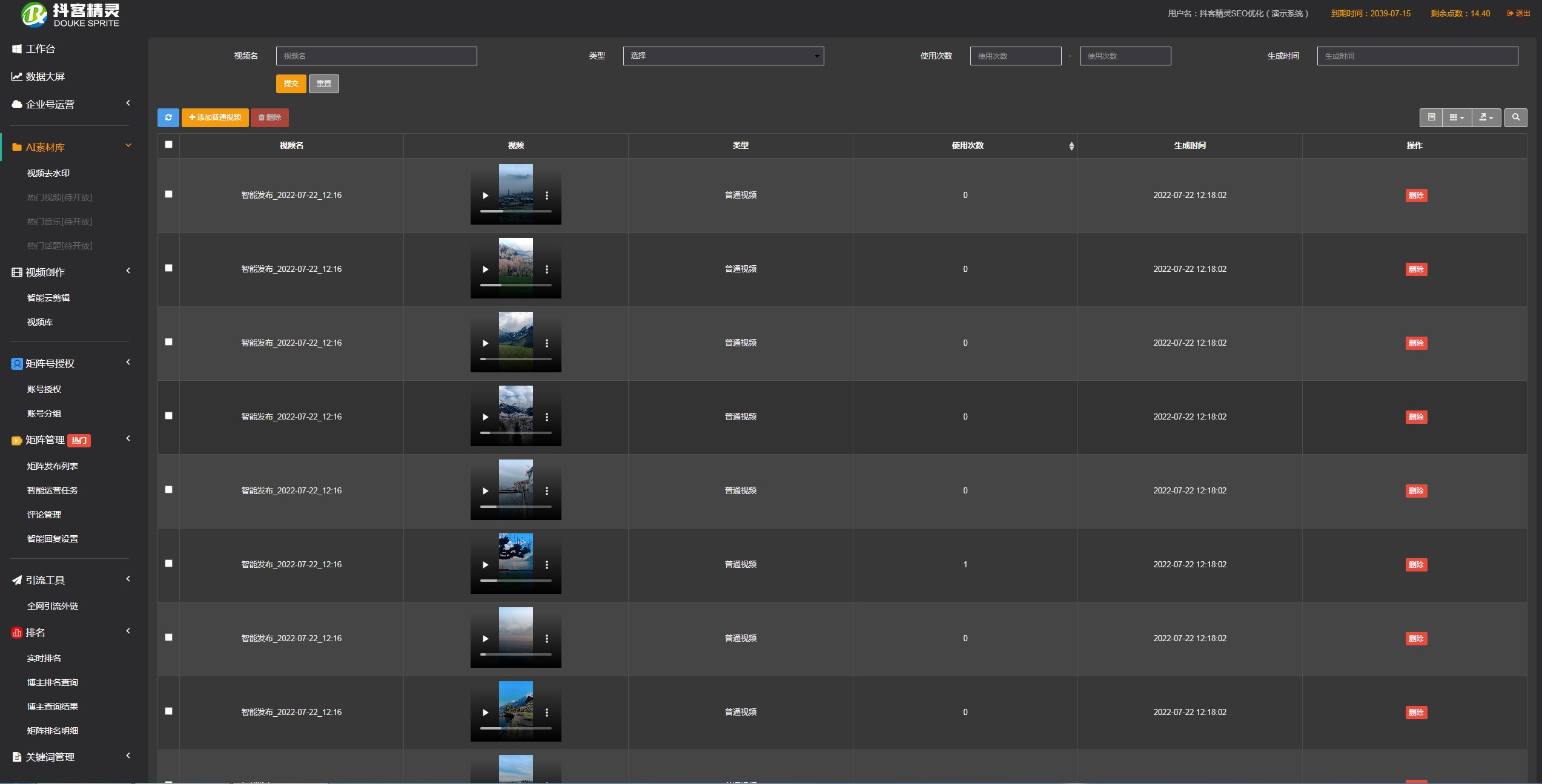Click the 使用次数 column sort arrows
Viewport: 1542px width, 784px height.
pyautogui.click(x=1071, y=146)
